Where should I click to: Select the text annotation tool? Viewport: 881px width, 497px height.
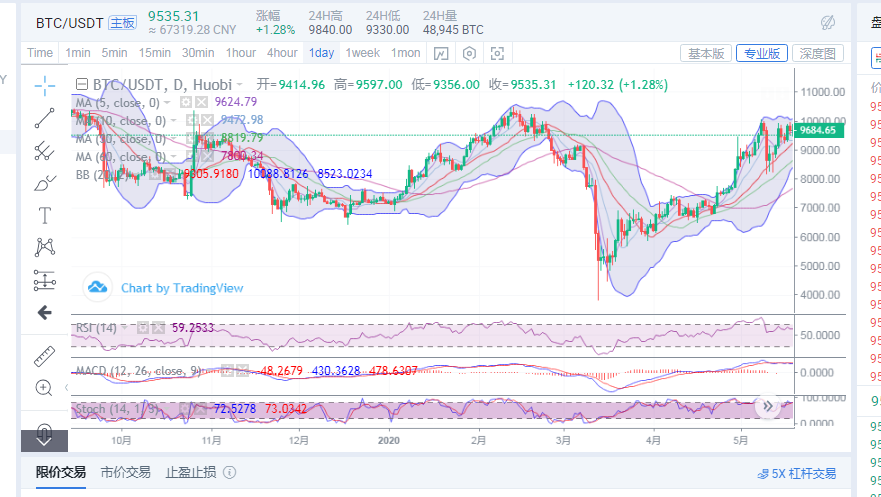coord(44,215)
